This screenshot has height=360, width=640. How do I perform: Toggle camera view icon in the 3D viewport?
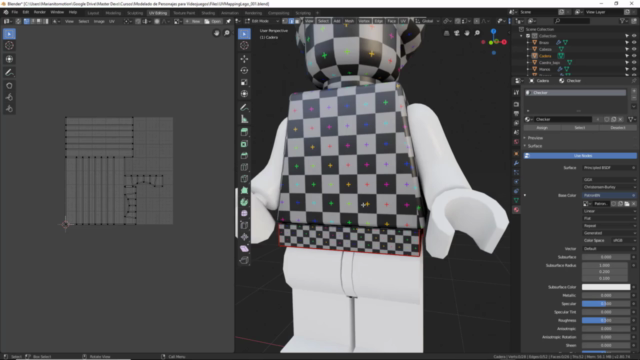click(x=457, y=33)
